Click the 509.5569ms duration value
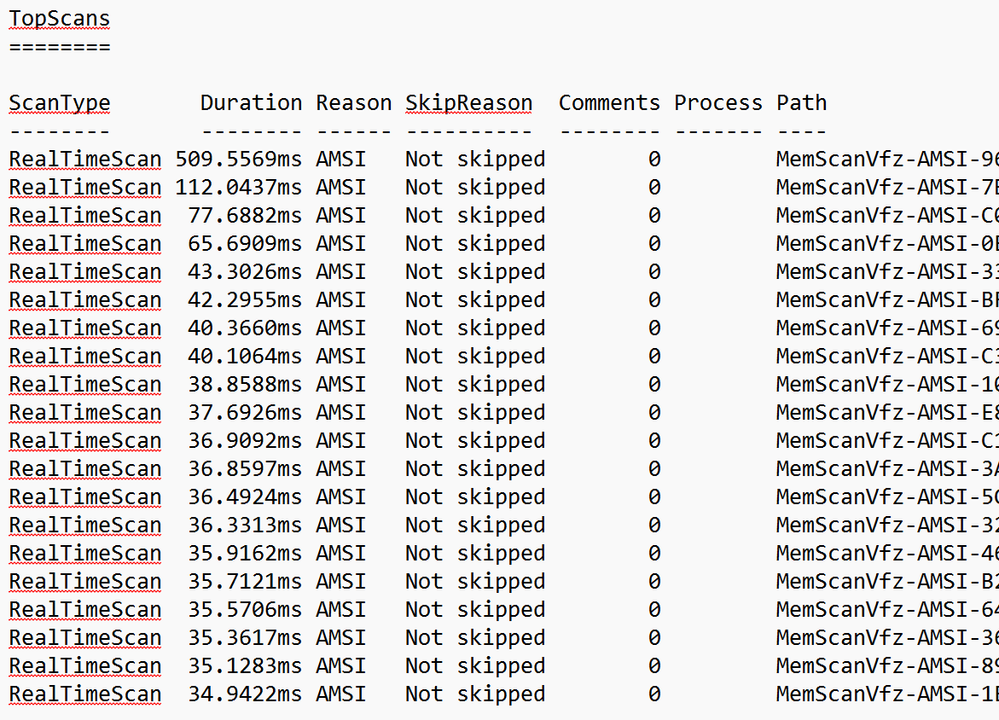The width and height of the screenshot is (999, 720). [238, 159]
